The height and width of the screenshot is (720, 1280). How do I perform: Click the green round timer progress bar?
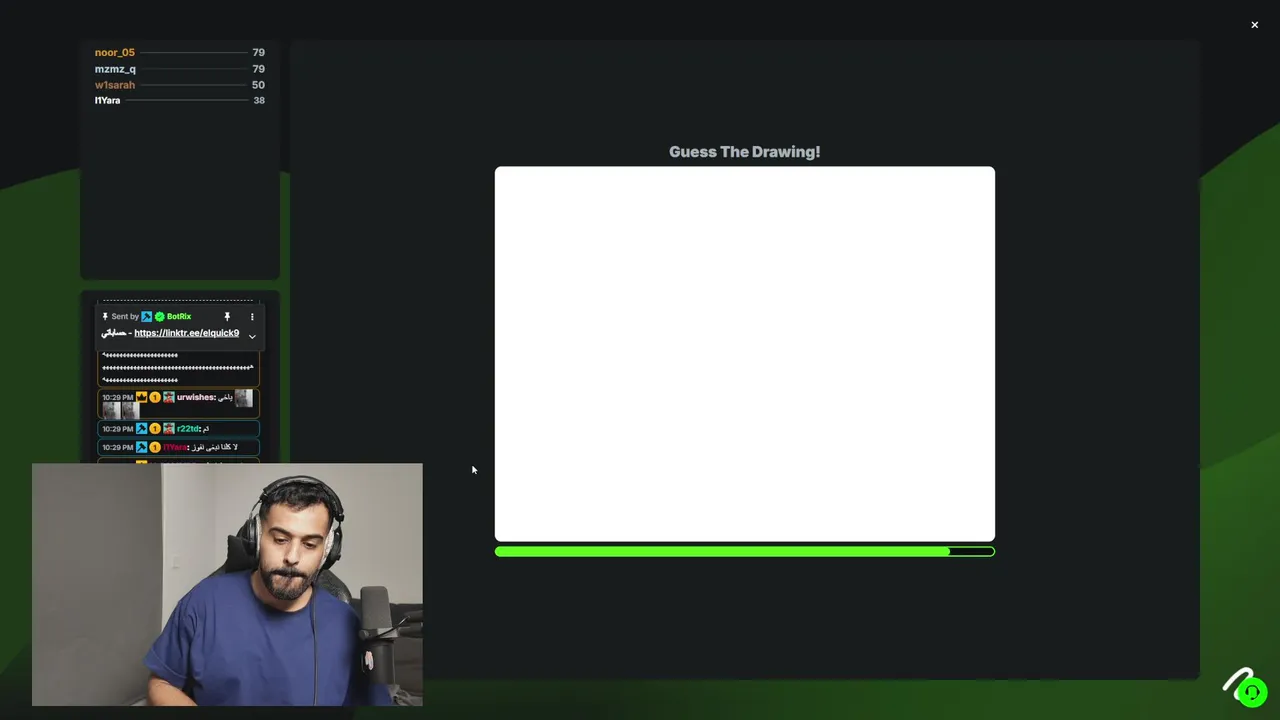point(744,551)
